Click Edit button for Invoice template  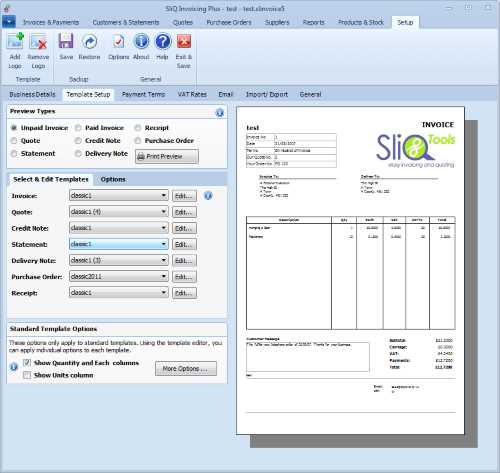[184, 196]
